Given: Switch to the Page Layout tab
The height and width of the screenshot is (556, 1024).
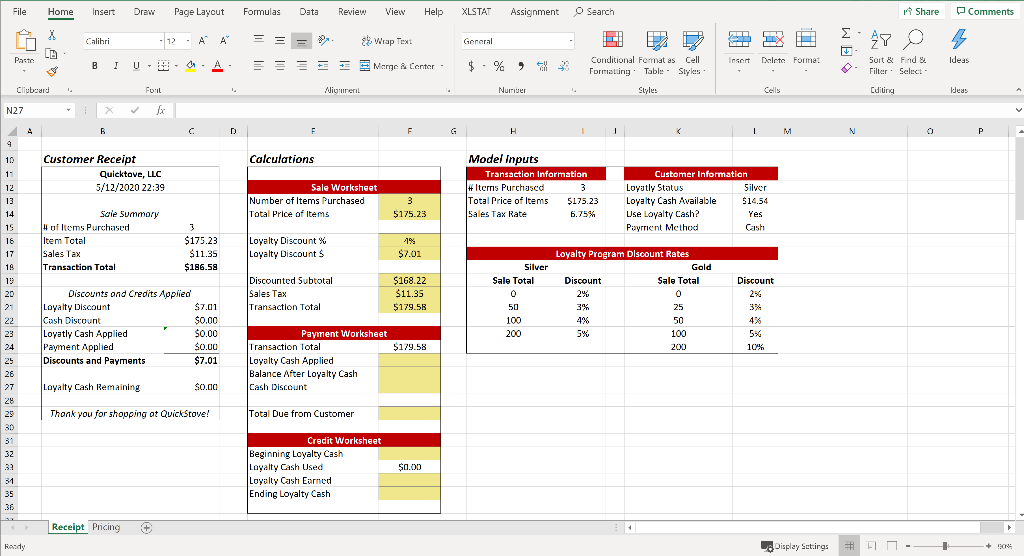Looking at the screenshot, I should click(199, 12).
